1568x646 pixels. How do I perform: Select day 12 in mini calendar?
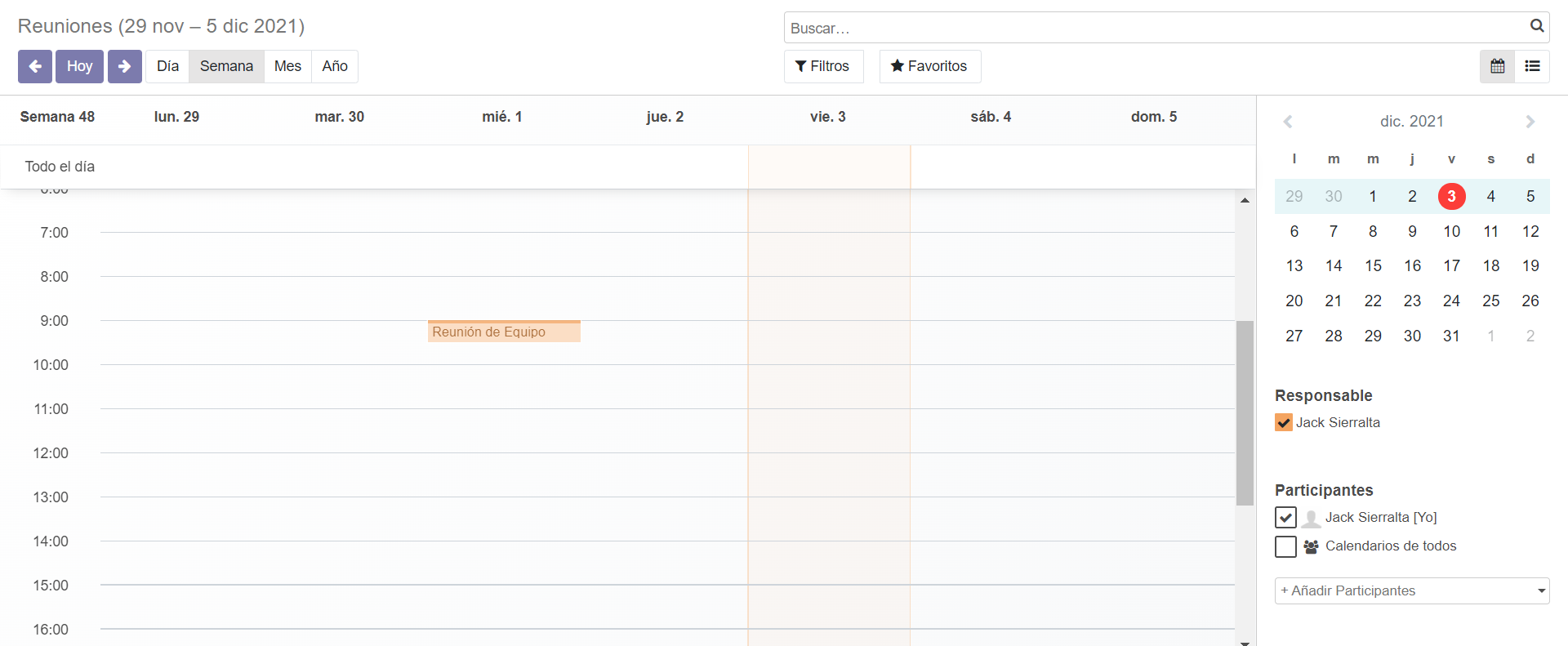coord(1530,231)
